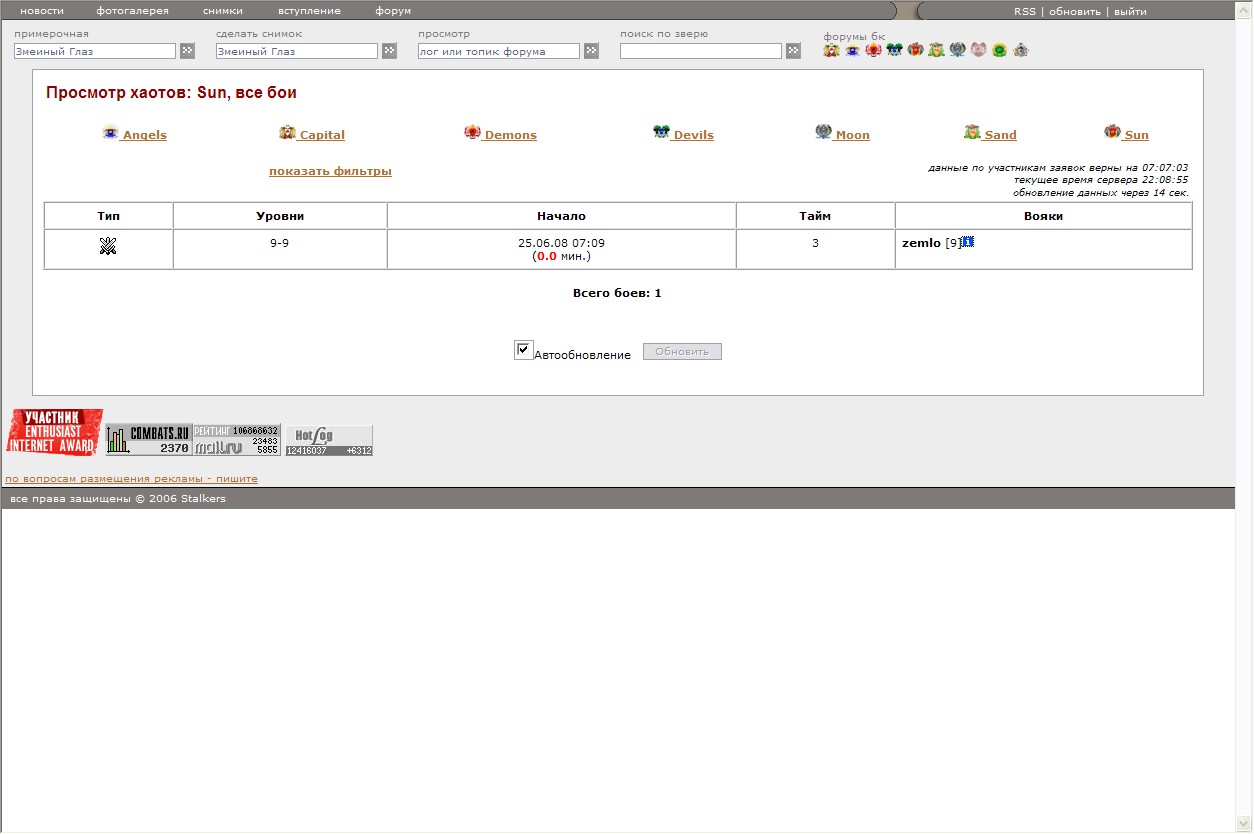Click into 'поиск по зверю' search field

coord(700,51)
